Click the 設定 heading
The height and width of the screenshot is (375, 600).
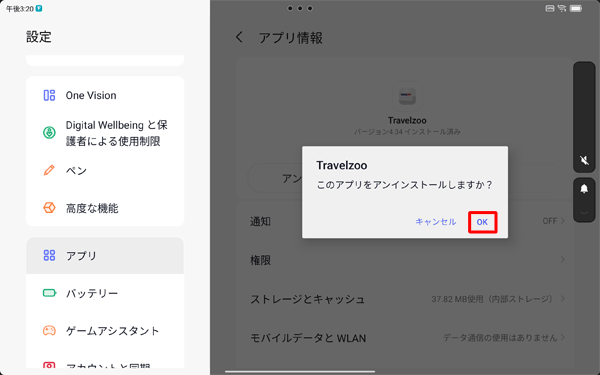(x=39, y=37)
